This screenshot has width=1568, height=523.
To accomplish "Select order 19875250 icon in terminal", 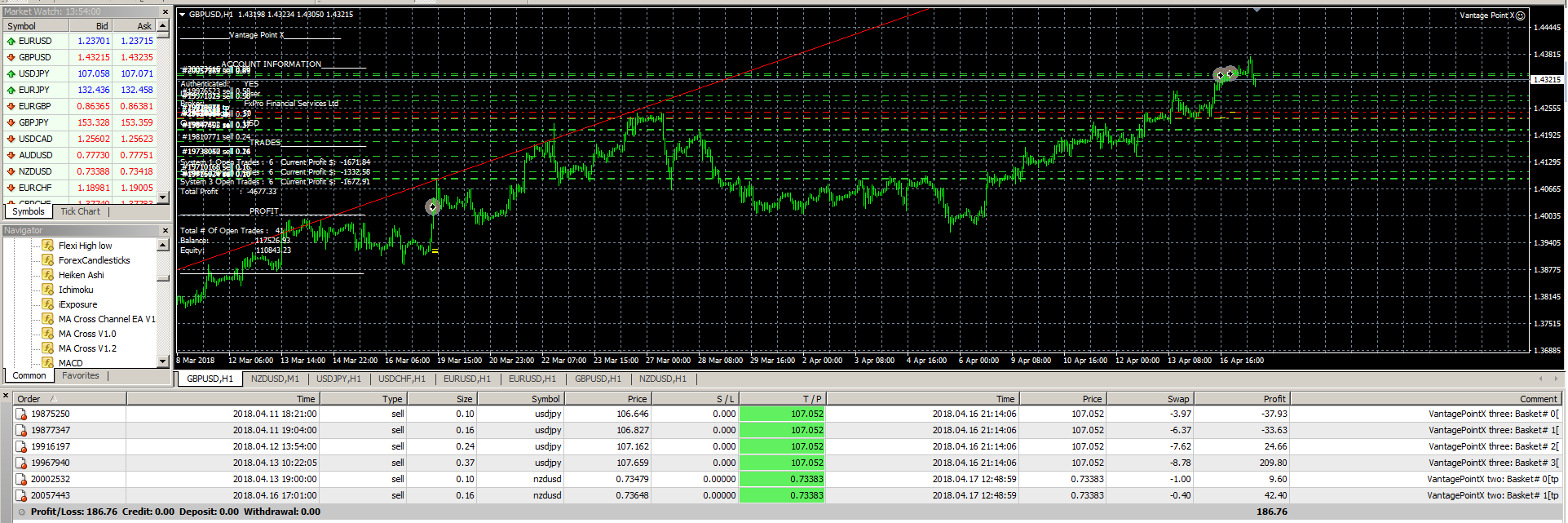I will (x=21, y=414).
